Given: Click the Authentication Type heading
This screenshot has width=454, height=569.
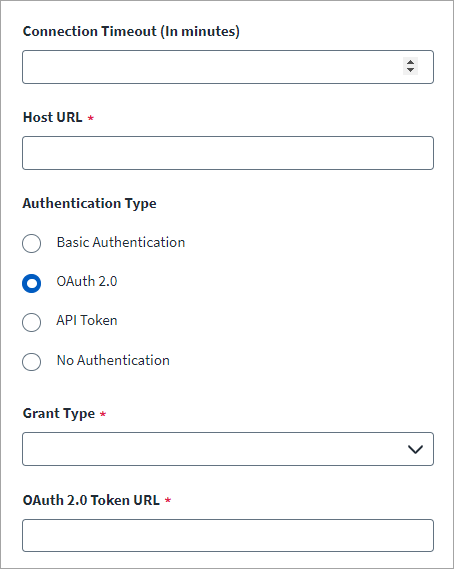Looking at the screenshot, I should [90, 204].
